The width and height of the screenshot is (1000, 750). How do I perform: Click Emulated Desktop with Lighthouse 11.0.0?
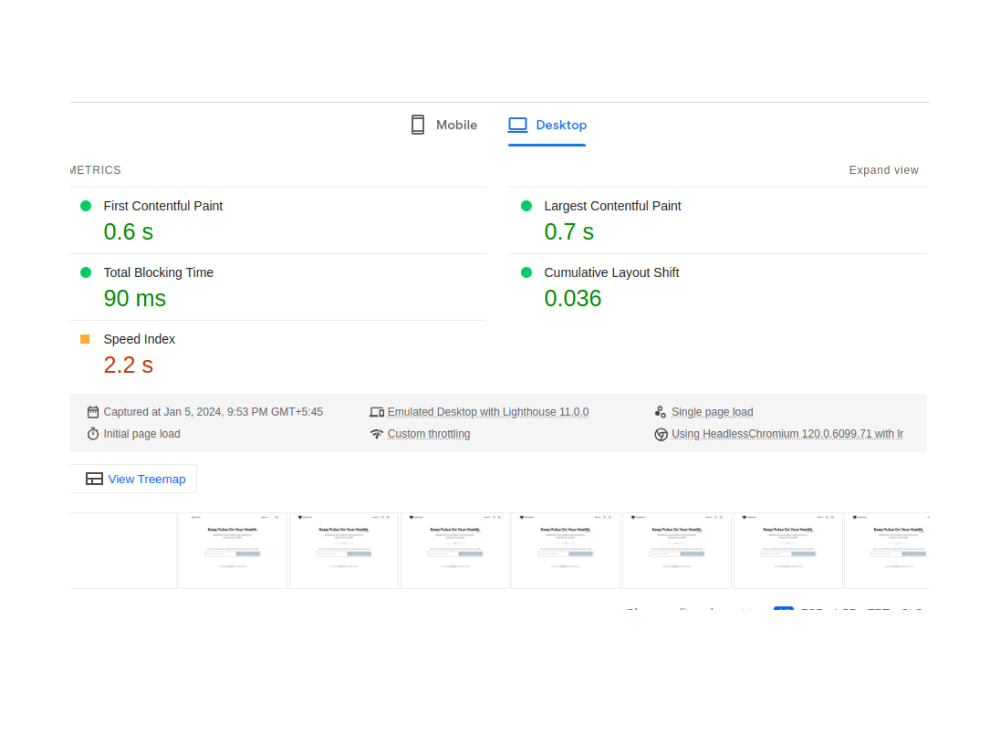tap(488, 412)
